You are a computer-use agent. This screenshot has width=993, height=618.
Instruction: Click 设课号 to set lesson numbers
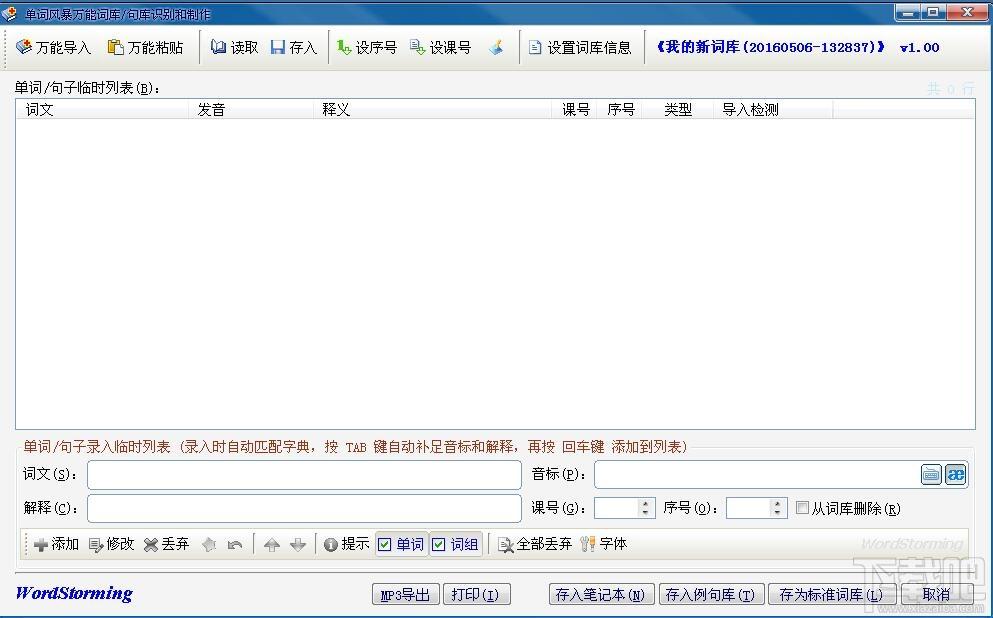(x=440, y=47)
